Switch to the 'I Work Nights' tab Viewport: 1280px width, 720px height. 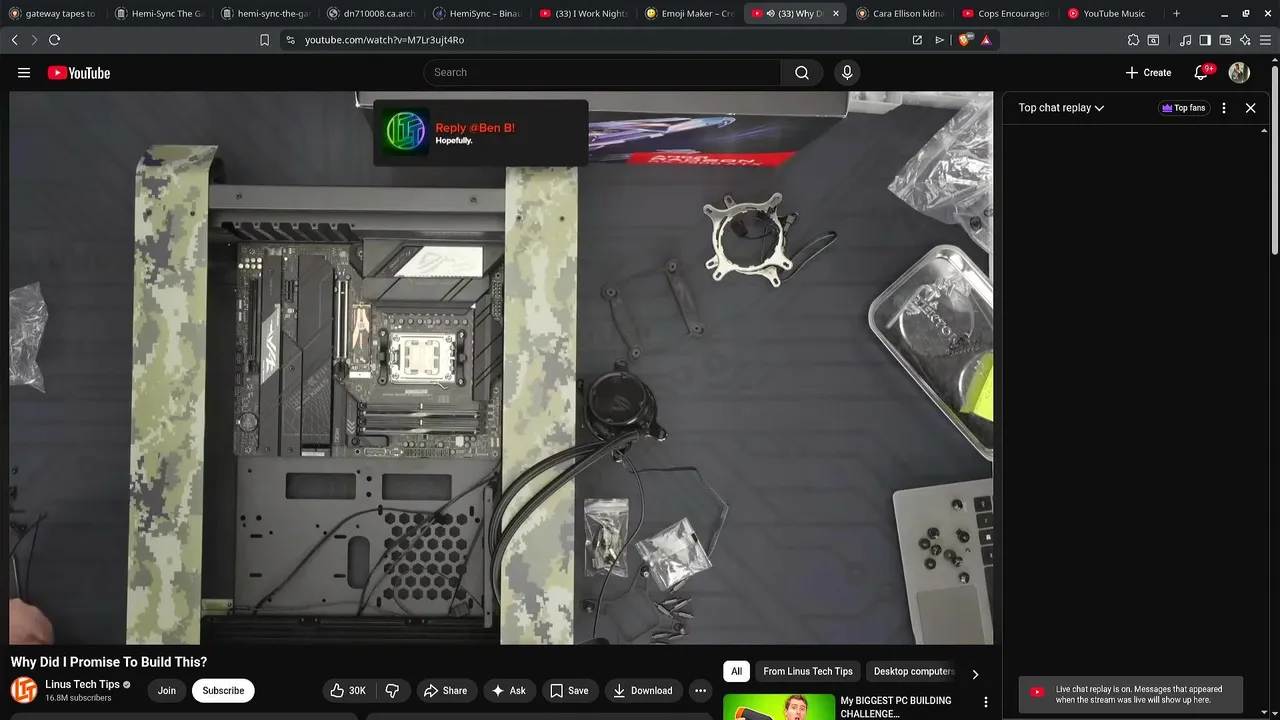pyautogui.click(x=583, y=14)
